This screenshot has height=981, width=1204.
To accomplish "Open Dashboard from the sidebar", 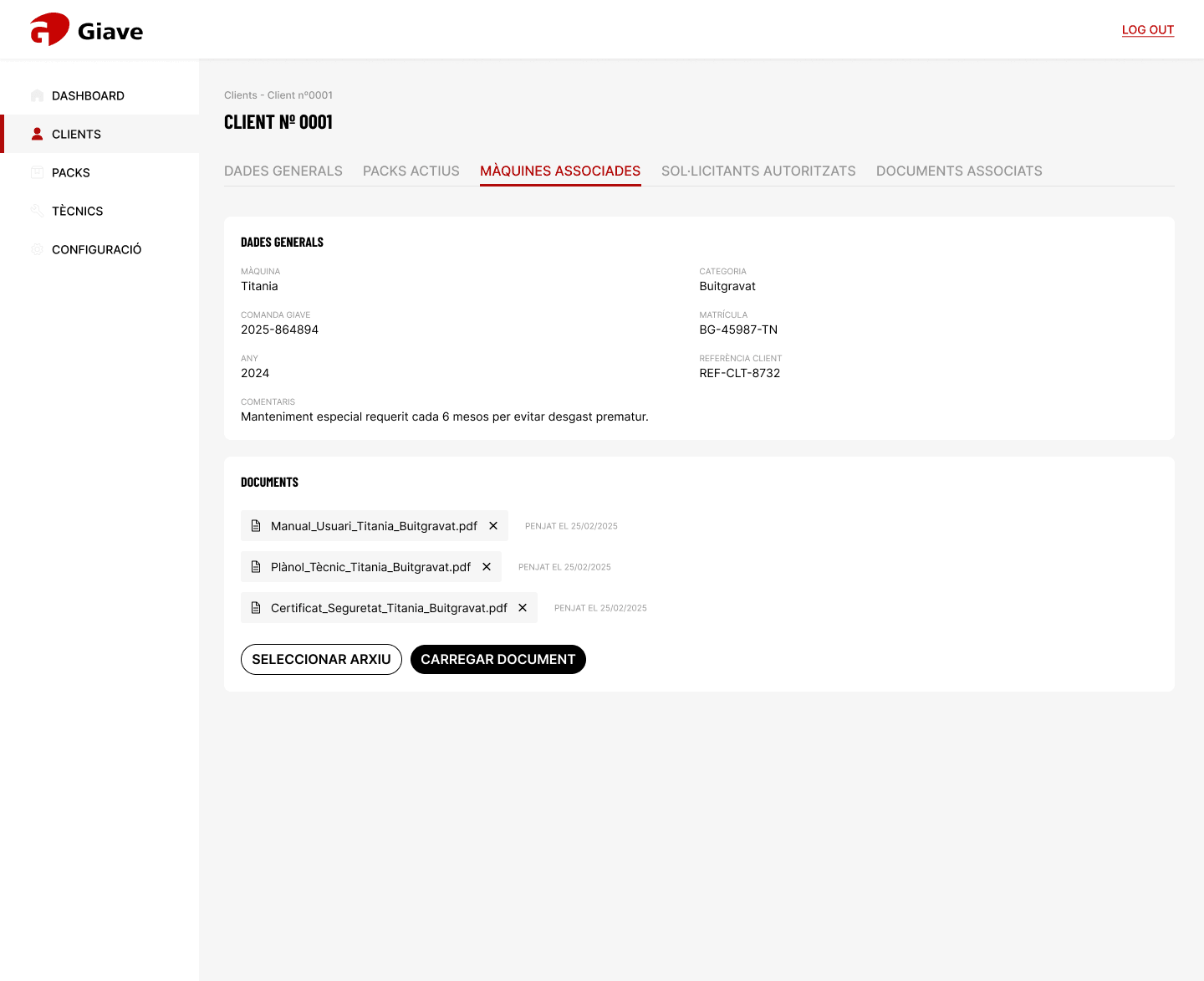I will (x=99, y=95).
